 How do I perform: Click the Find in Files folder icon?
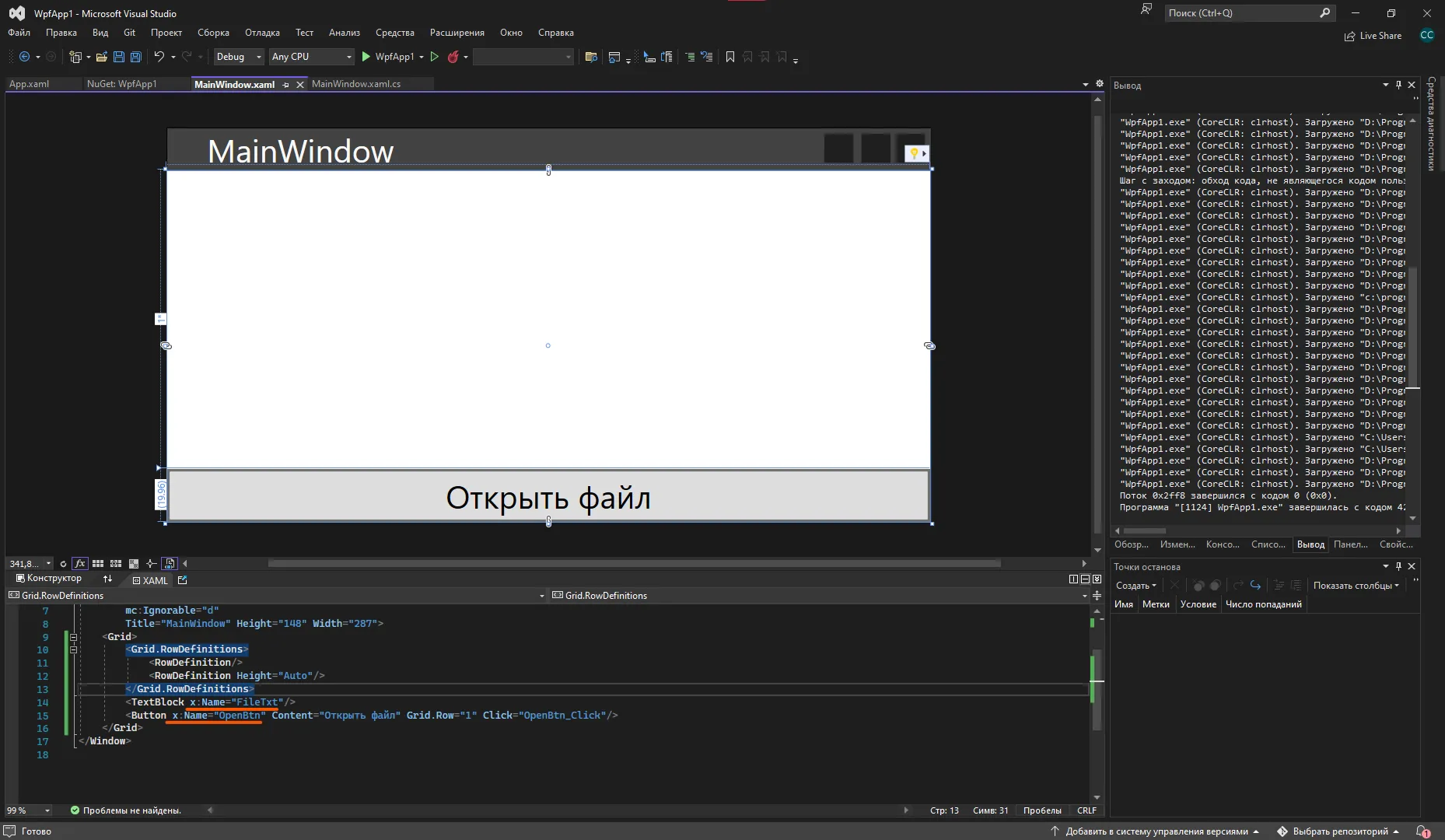591,57
